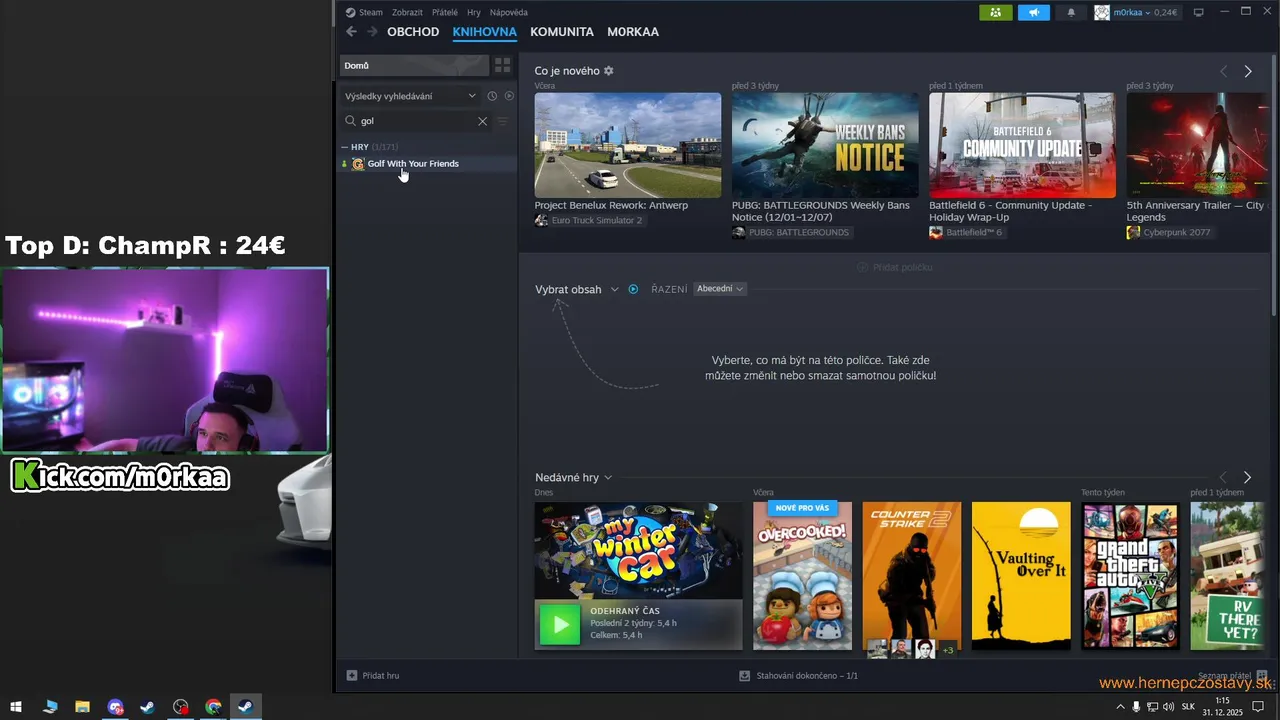
Task: Open Battlefield 6 Community Update thumbnail
Action: (x=1022, y=145)
